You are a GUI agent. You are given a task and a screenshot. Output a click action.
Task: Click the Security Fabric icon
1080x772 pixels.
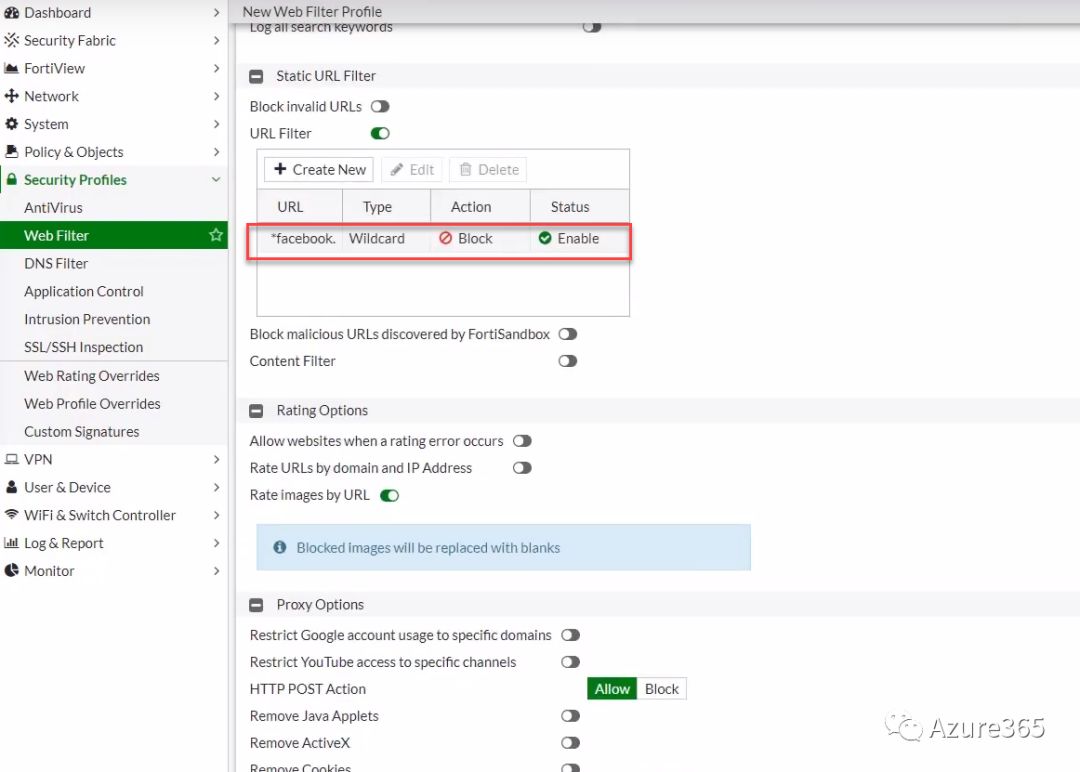pyautogui.click(x=12, y=41)
